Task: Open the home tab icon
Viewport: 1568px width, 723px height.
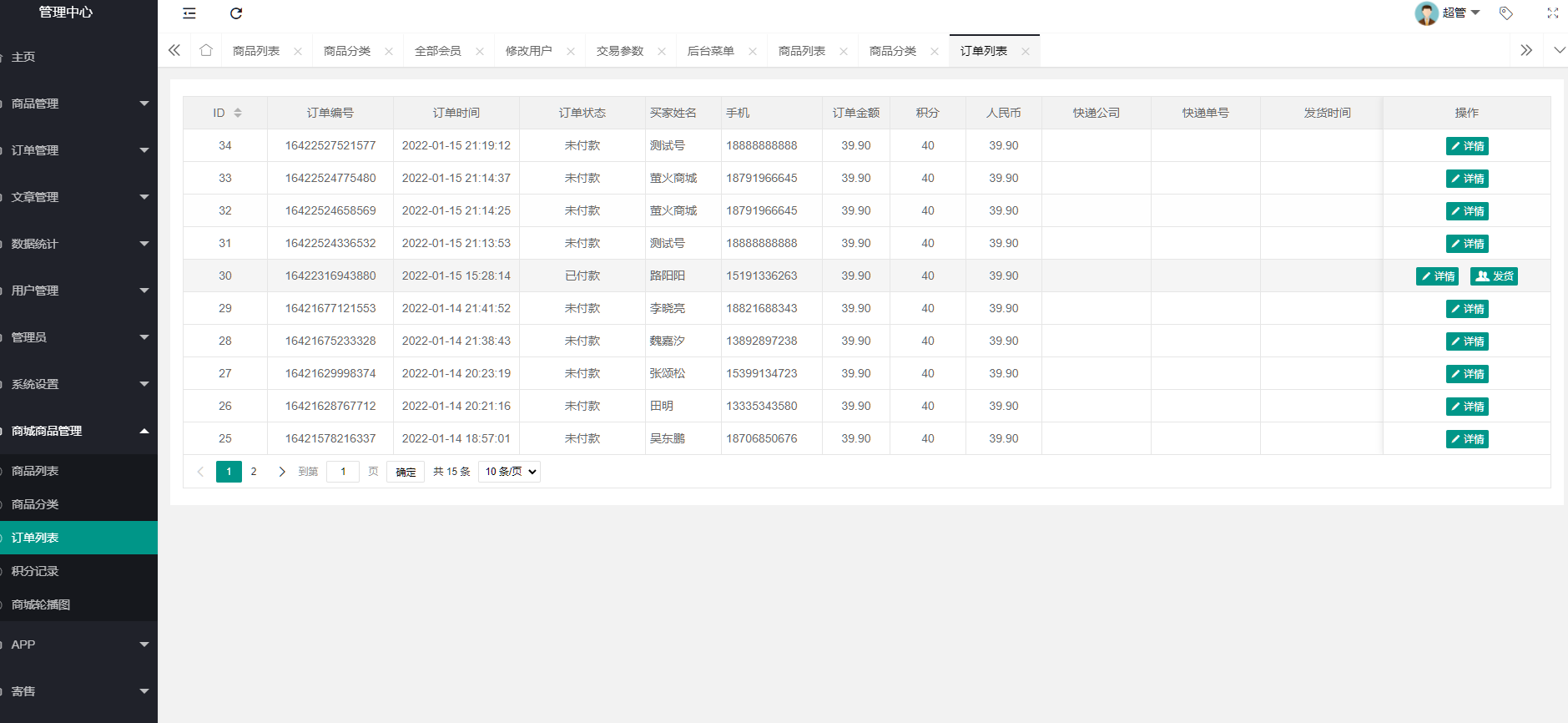Action: point(206,50)
